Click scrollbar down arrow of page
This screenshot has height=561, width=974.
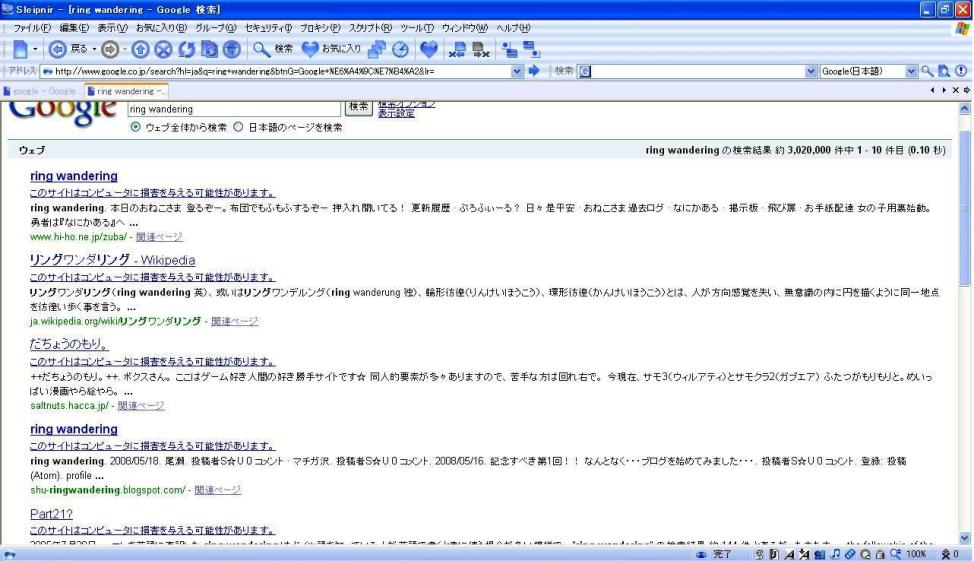pos(965,538)
